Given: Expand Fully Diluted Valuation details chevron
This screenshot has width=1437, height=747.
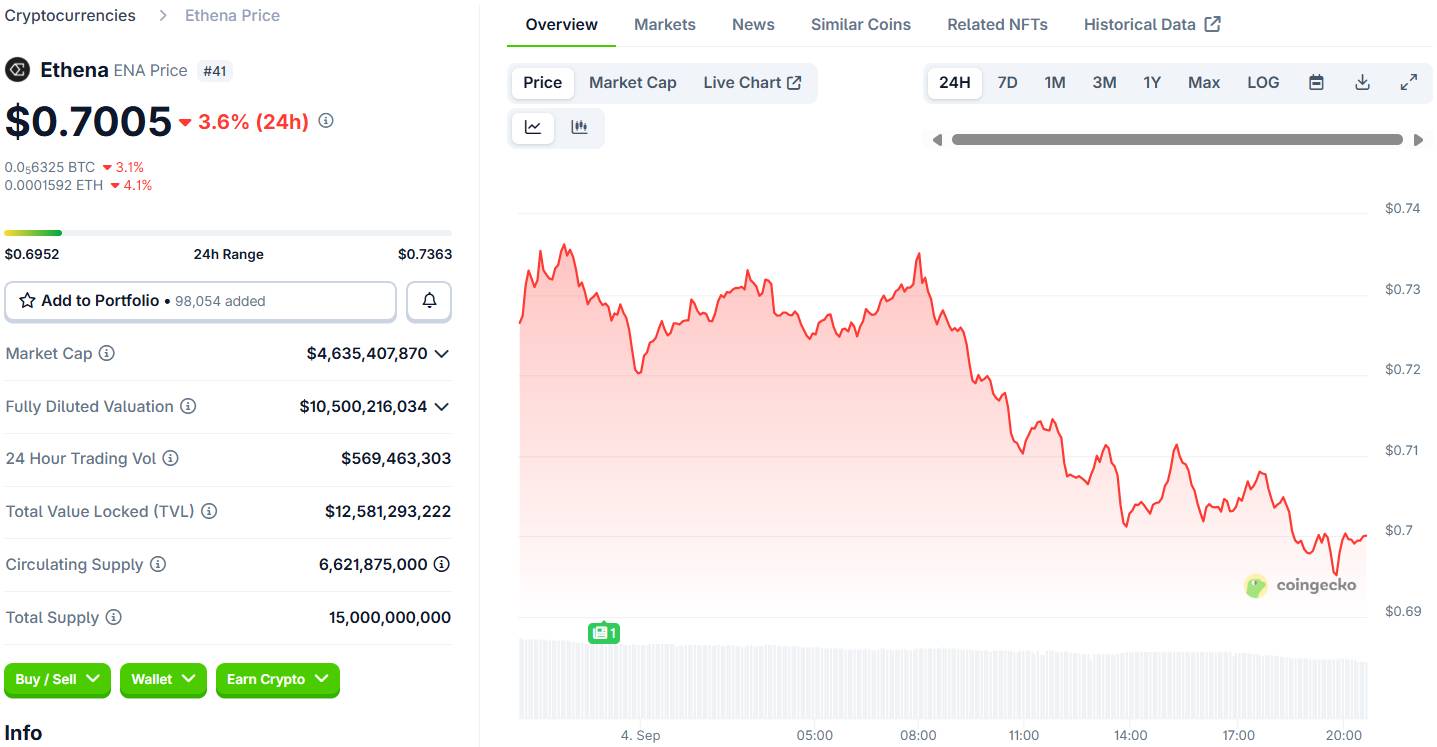Looking at the screenshot, I should pyautogui.click(x=442, y=407).
